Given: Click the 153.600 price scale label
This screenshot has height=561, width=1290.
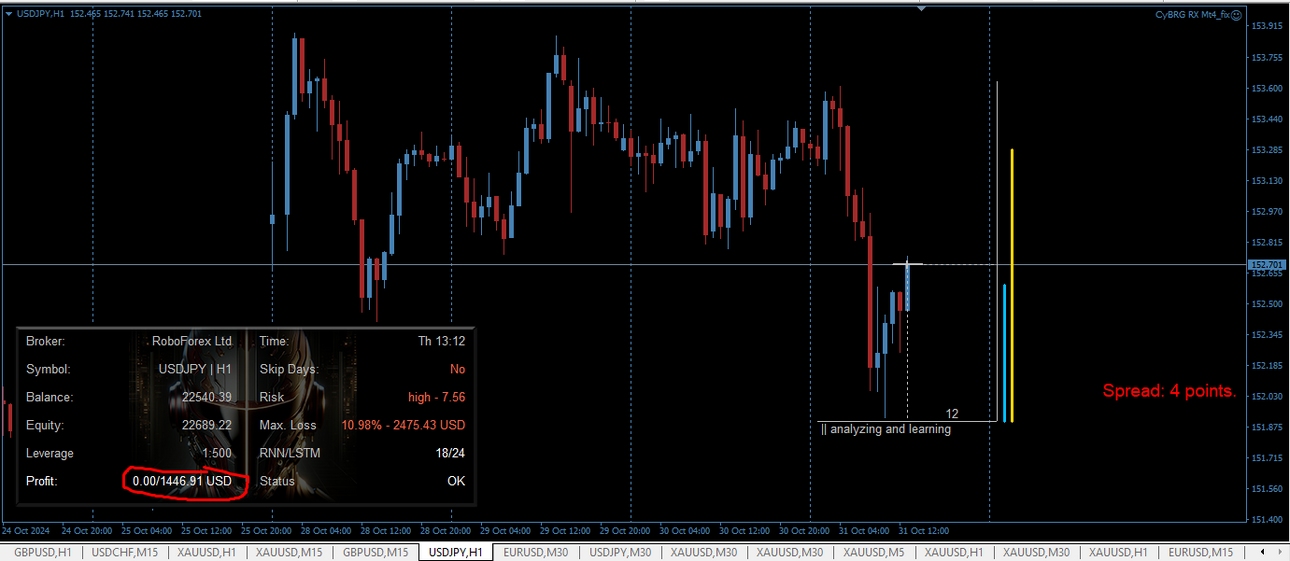Looking at the screenshot, I should coord(1267,88).
